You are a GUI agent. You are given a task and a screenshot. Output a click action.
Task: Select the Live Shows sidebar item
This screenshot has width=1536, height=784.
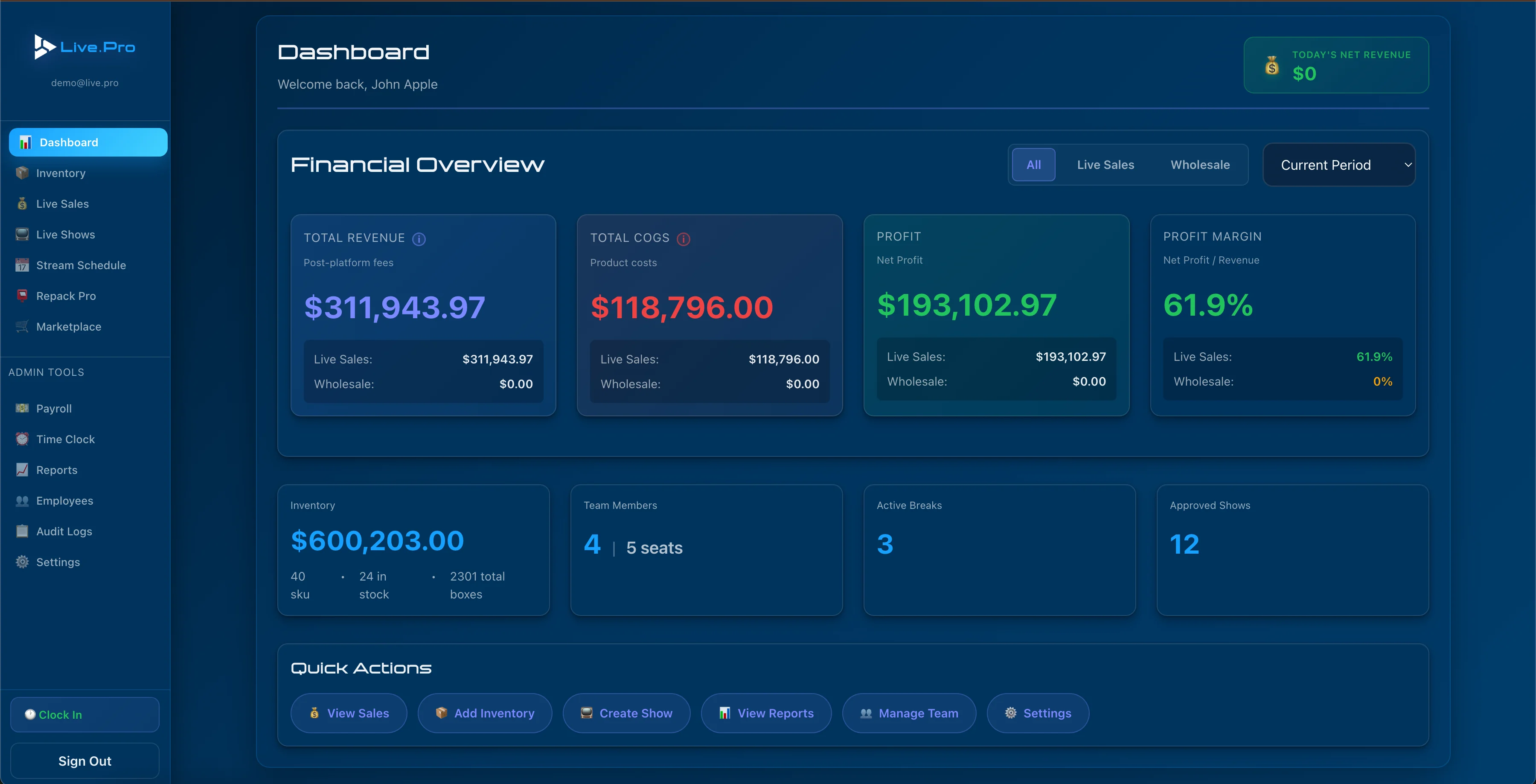coord(66,234)
